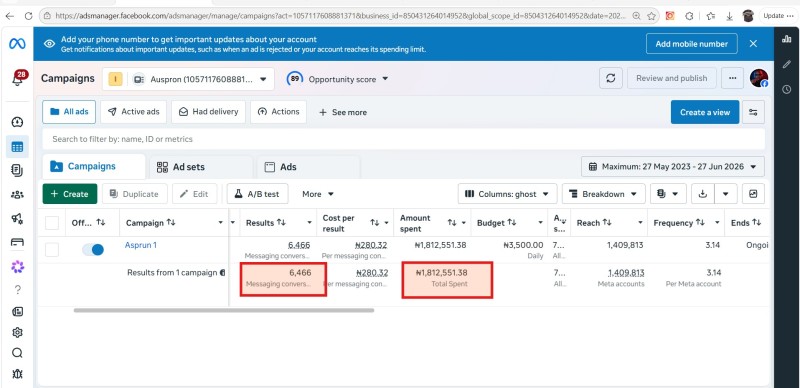Open the Asprun 1 campaign link
The height and width of the screenshot is (388, 800).
point(141,245)
